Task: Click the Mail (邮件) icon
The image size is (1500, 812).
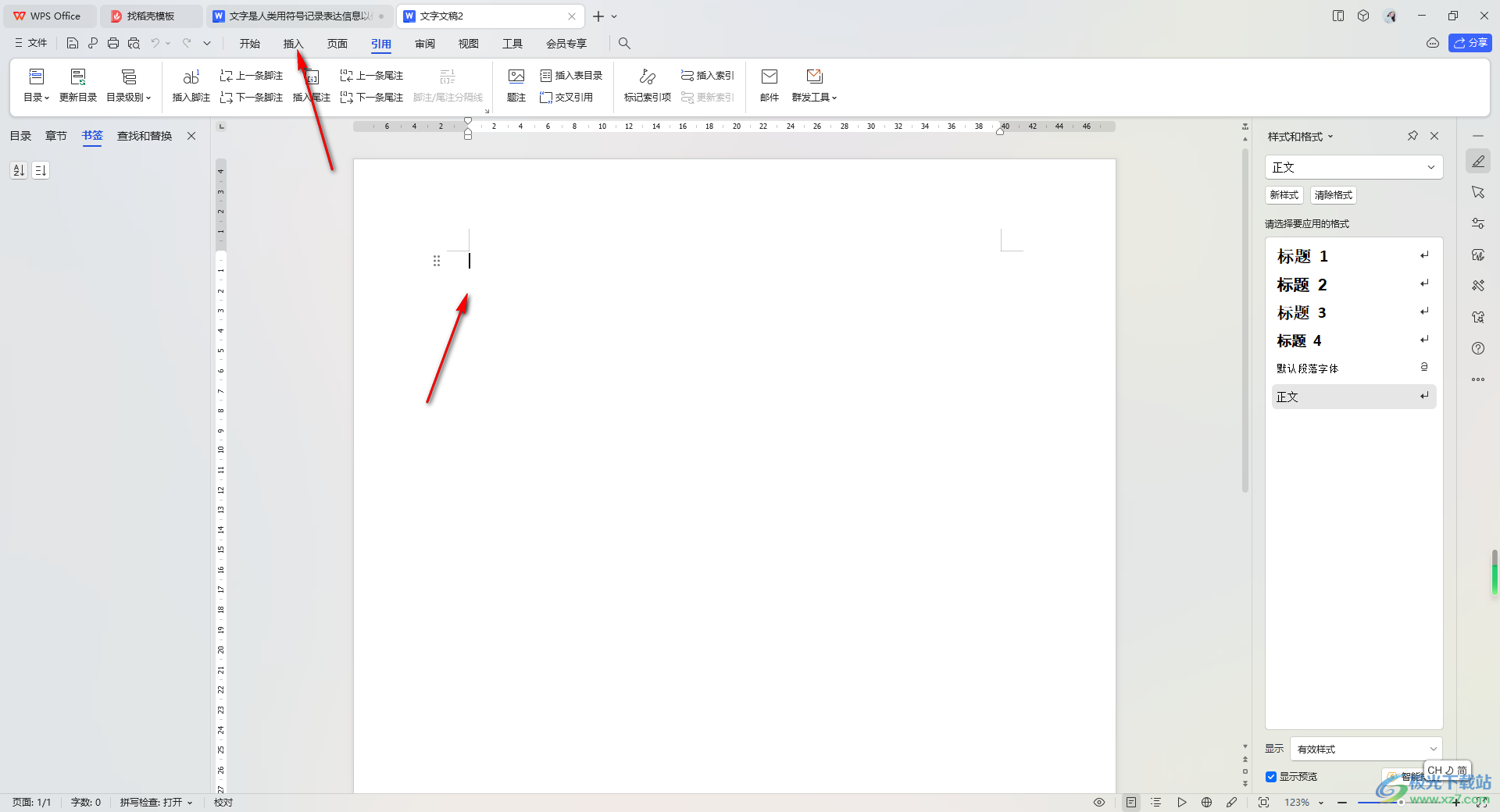Action: [x=770, y=86]
